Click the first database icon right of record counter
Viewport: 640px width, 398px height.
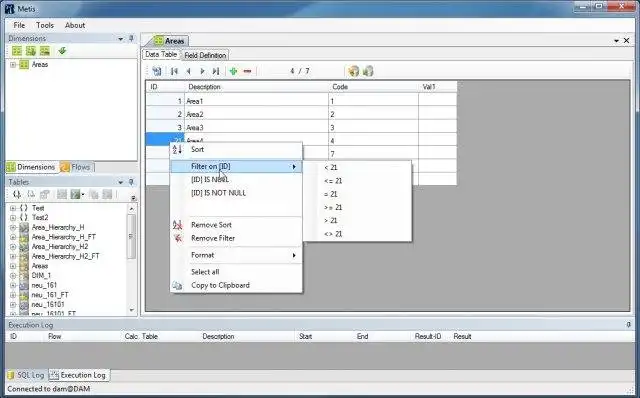click(x=353, y=71)
